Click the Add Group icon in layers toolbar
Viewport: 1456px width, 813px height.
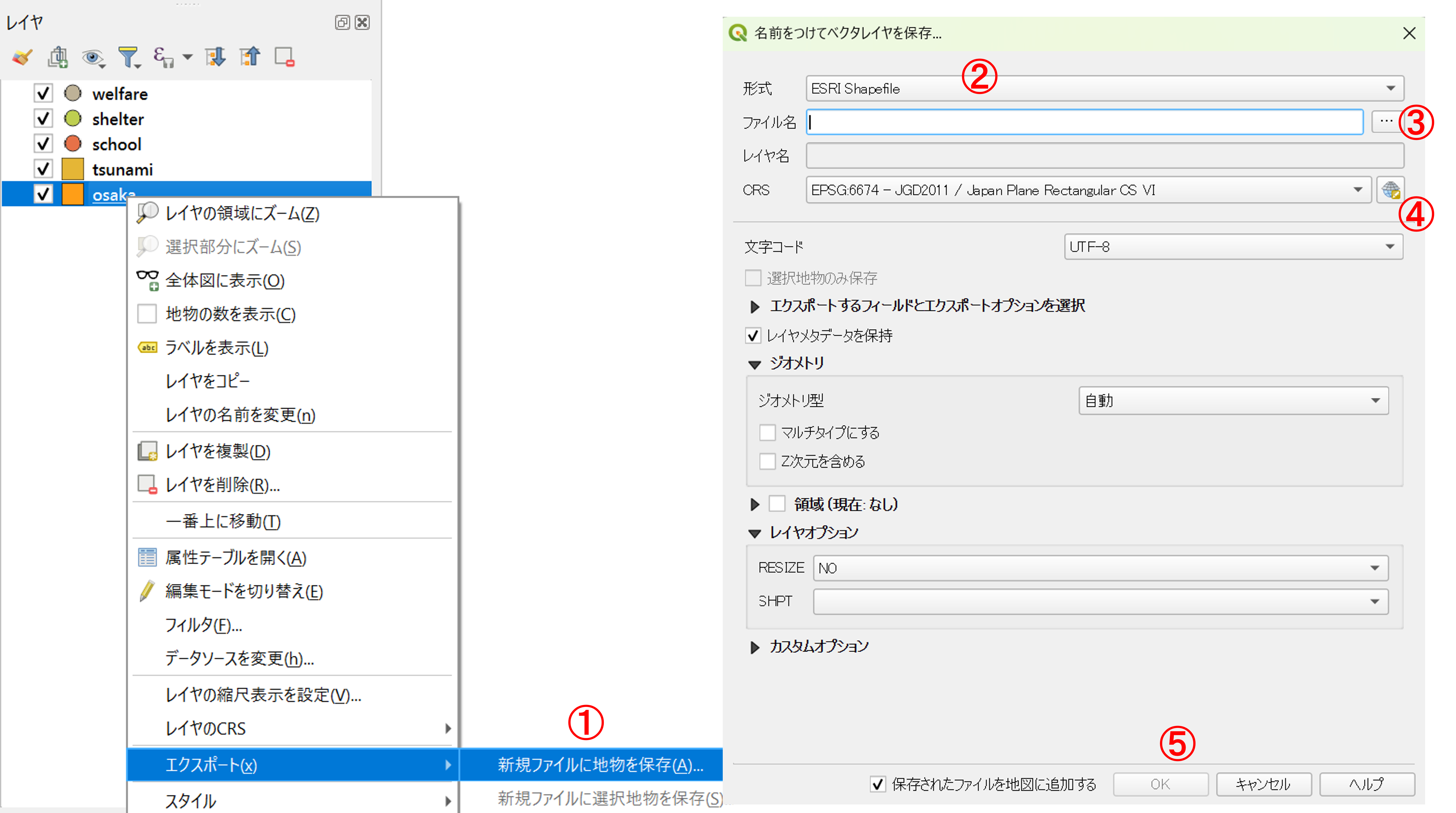click(57, 57)
